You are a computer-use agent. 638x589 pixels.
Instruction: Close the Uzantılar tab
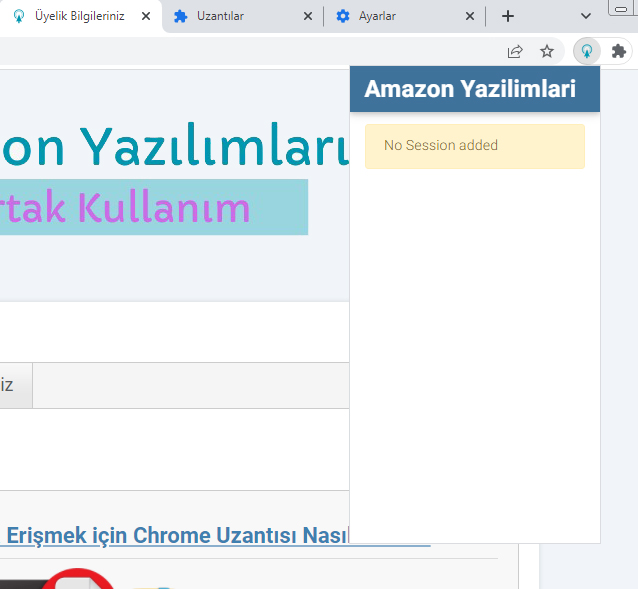coord(308,16)
